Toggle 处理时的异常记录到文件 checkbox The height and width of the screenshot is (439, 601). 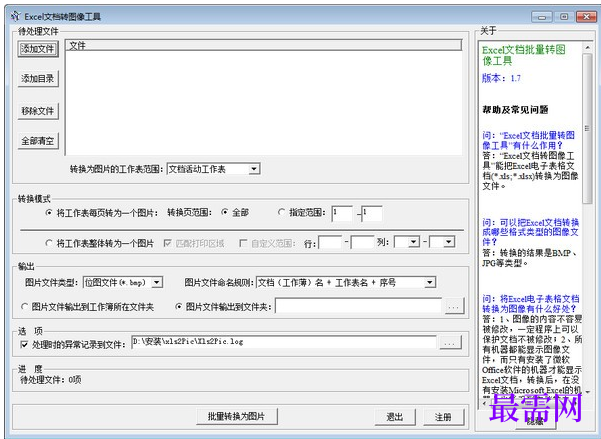pos(24,345)
